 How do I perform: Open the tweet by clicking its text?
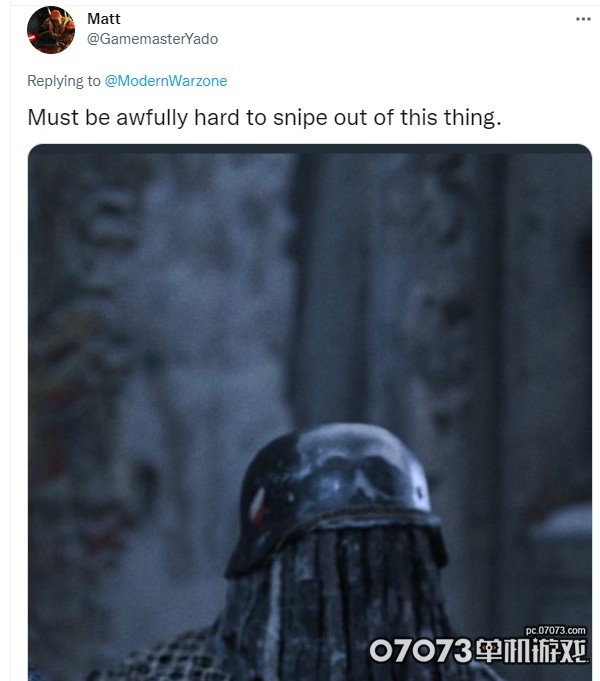tap(264, 118)
